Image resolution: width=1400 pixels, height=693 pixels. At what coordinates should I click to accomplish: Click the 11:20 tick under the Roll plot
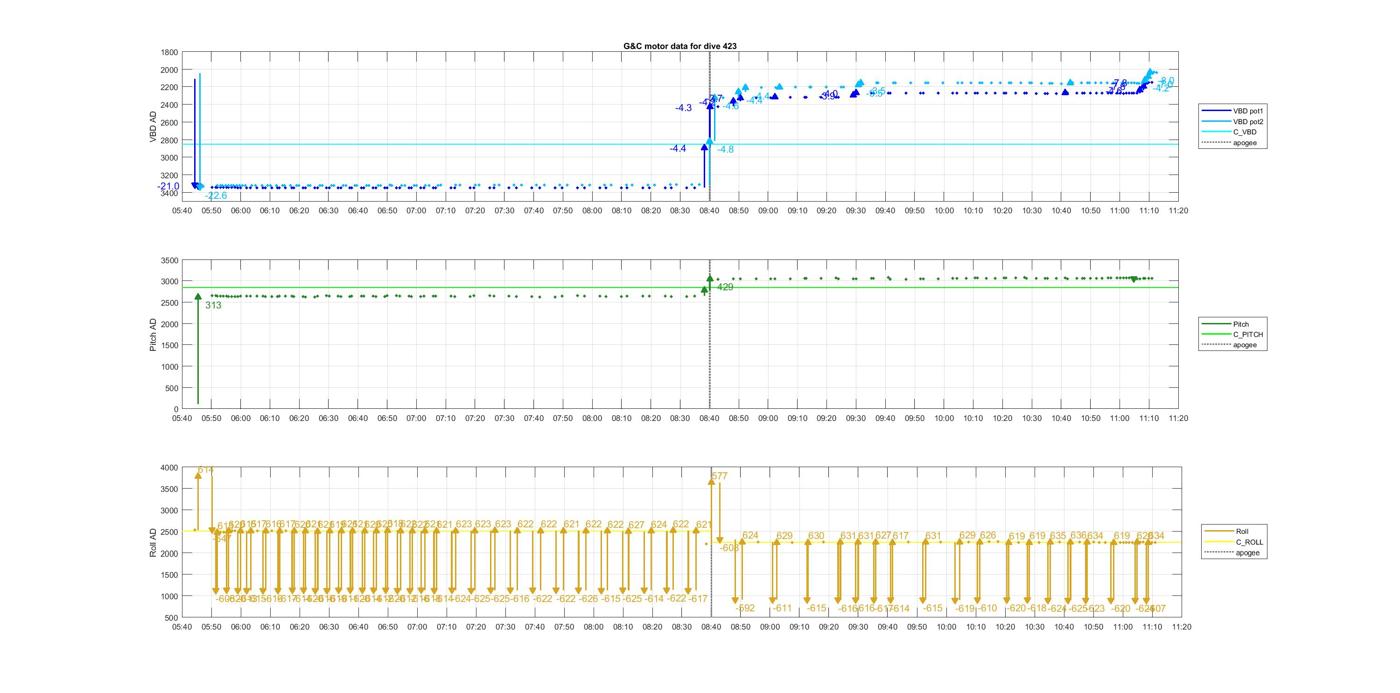1180,627
